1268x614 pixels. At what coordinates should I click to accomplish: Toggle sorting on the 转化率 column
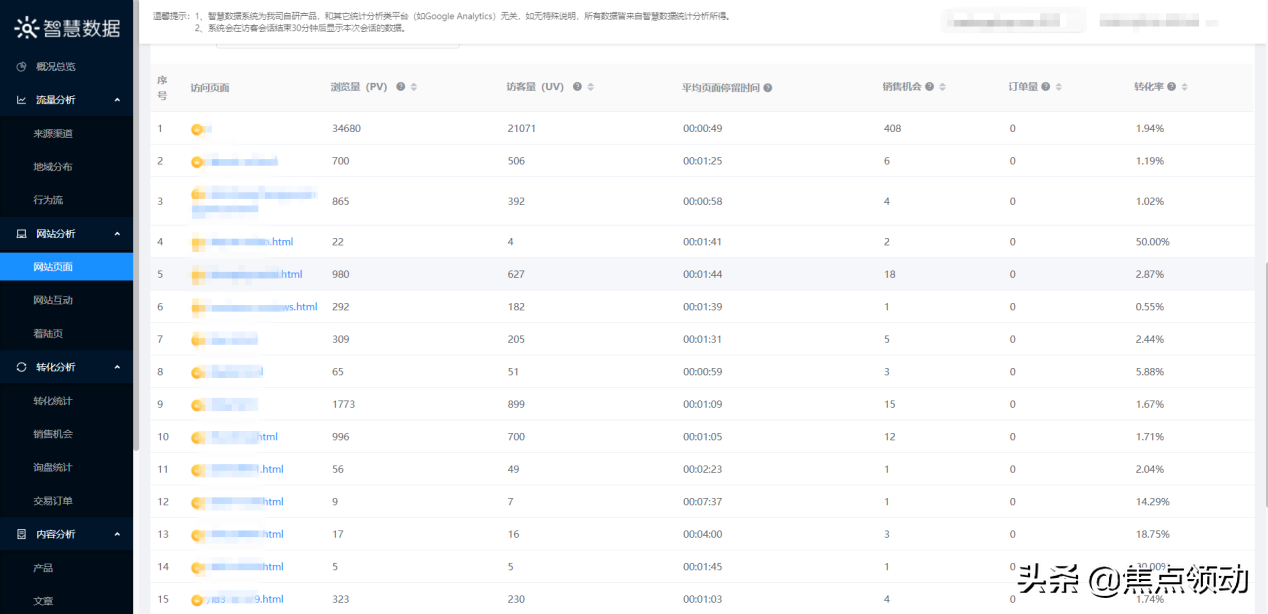point(1185,86)
